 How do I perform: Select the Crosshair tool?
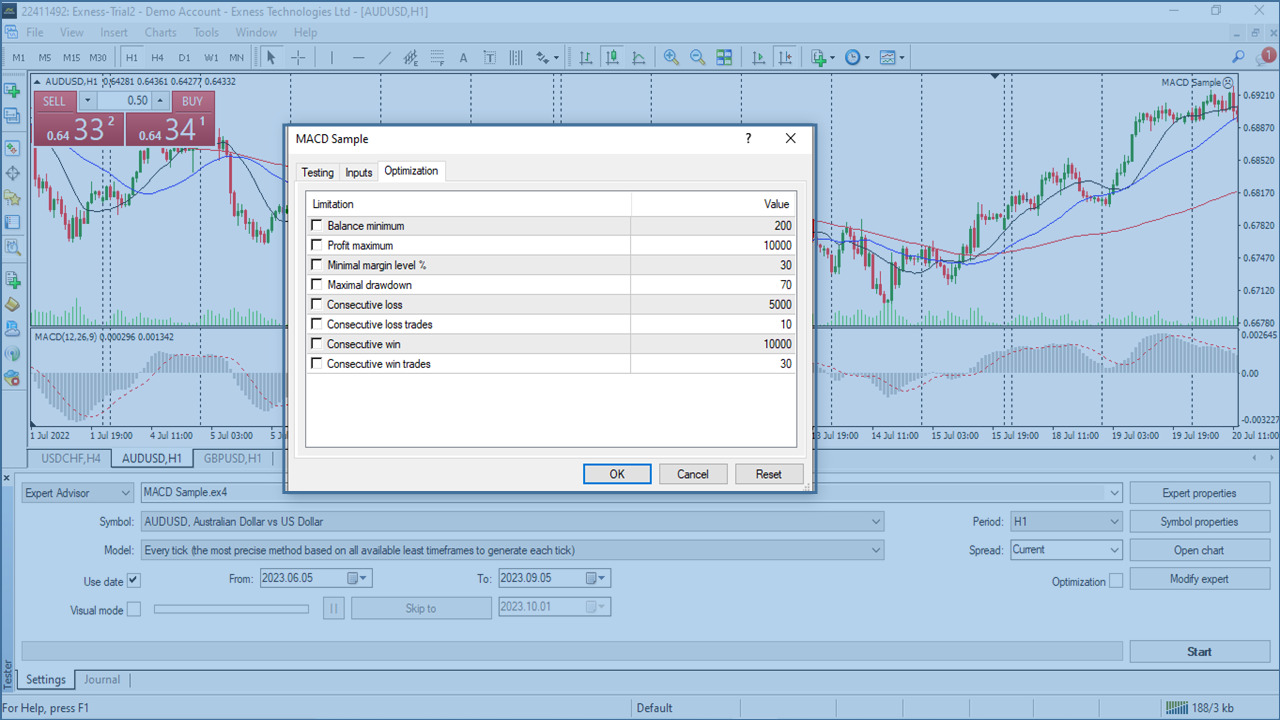pyautogui.click(x=297, y=57)
